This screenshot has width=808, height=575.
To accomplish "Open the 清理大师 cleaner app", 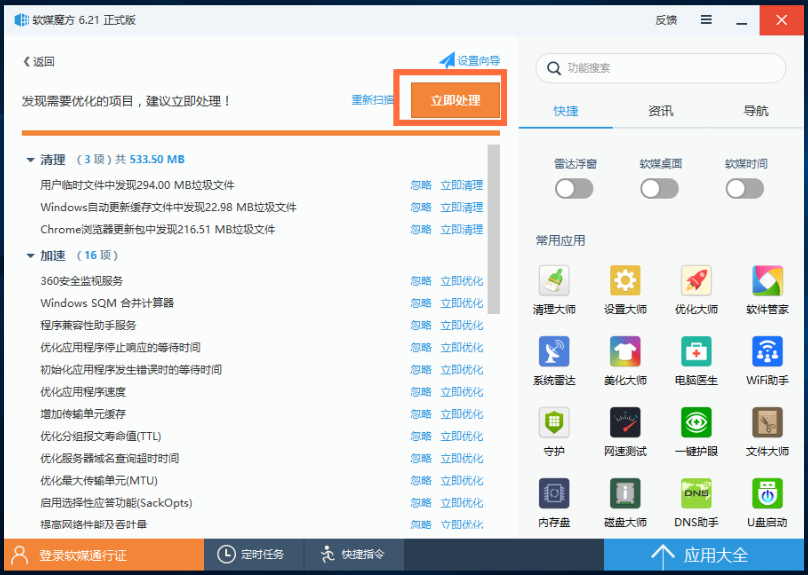I will coord(554,281).
